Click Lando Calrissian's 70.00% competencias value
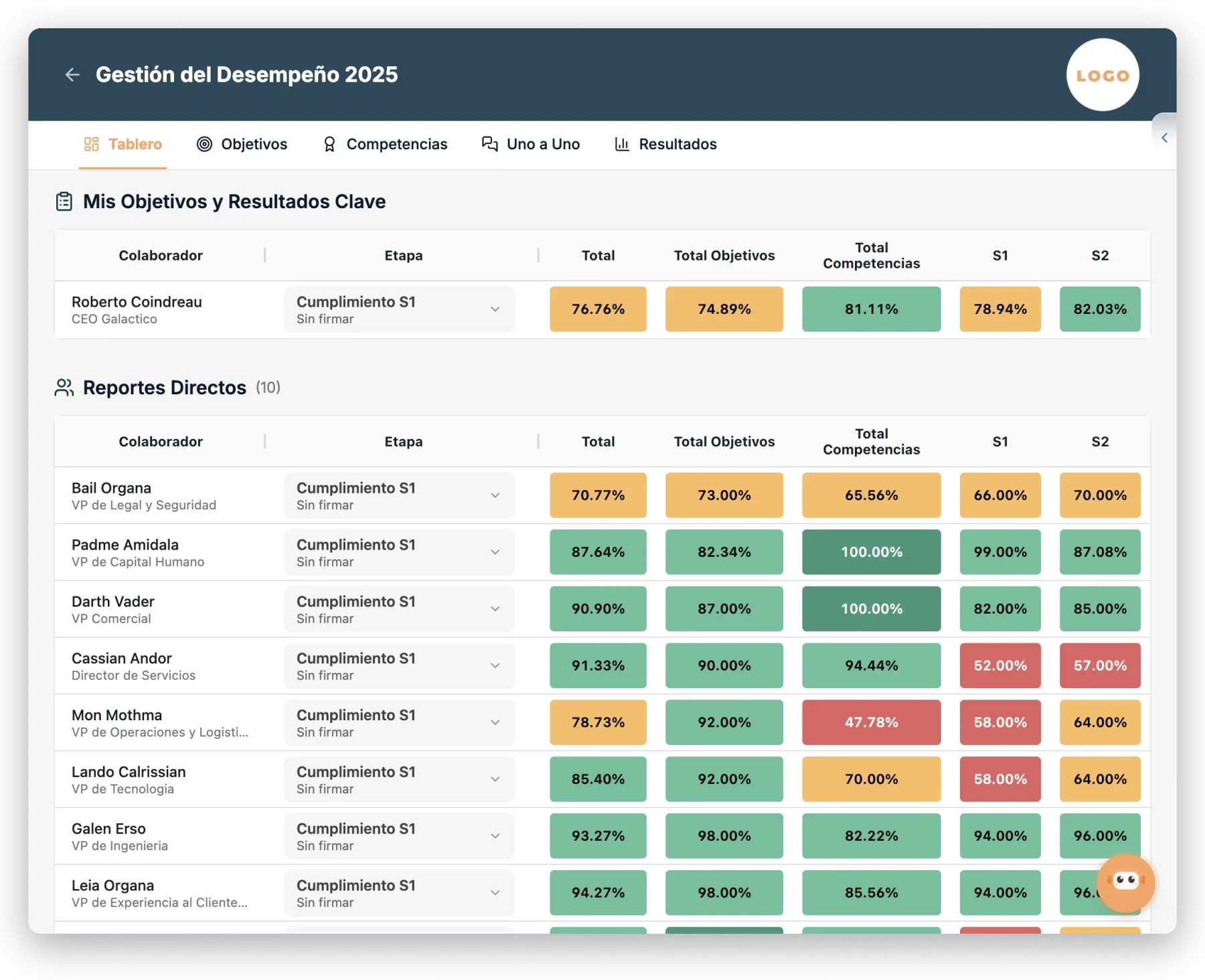The height and width of the screenshot is (980, 1205). point(871,779)
